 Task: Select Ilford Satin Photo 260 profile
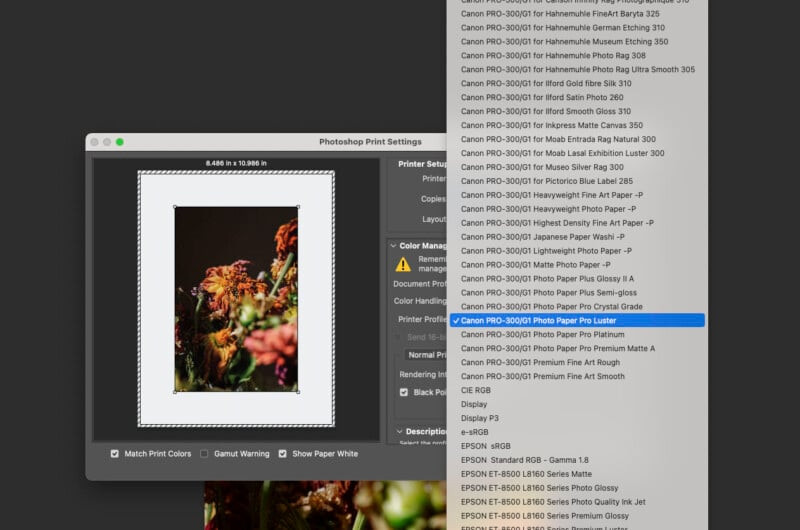coord(577,97)
